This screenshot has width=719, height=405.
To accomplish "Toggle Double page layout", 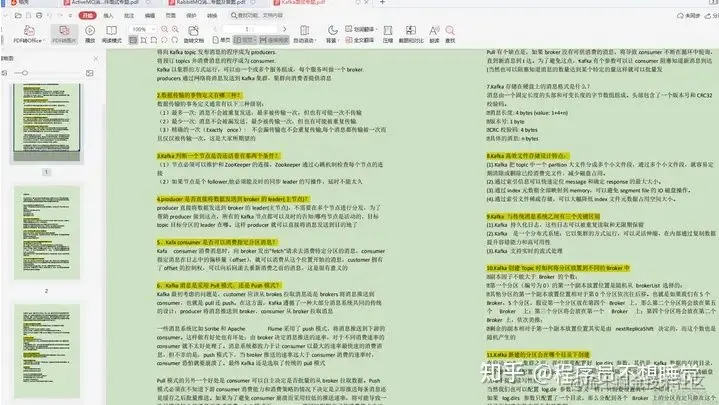I will click(x=245, y=40).
